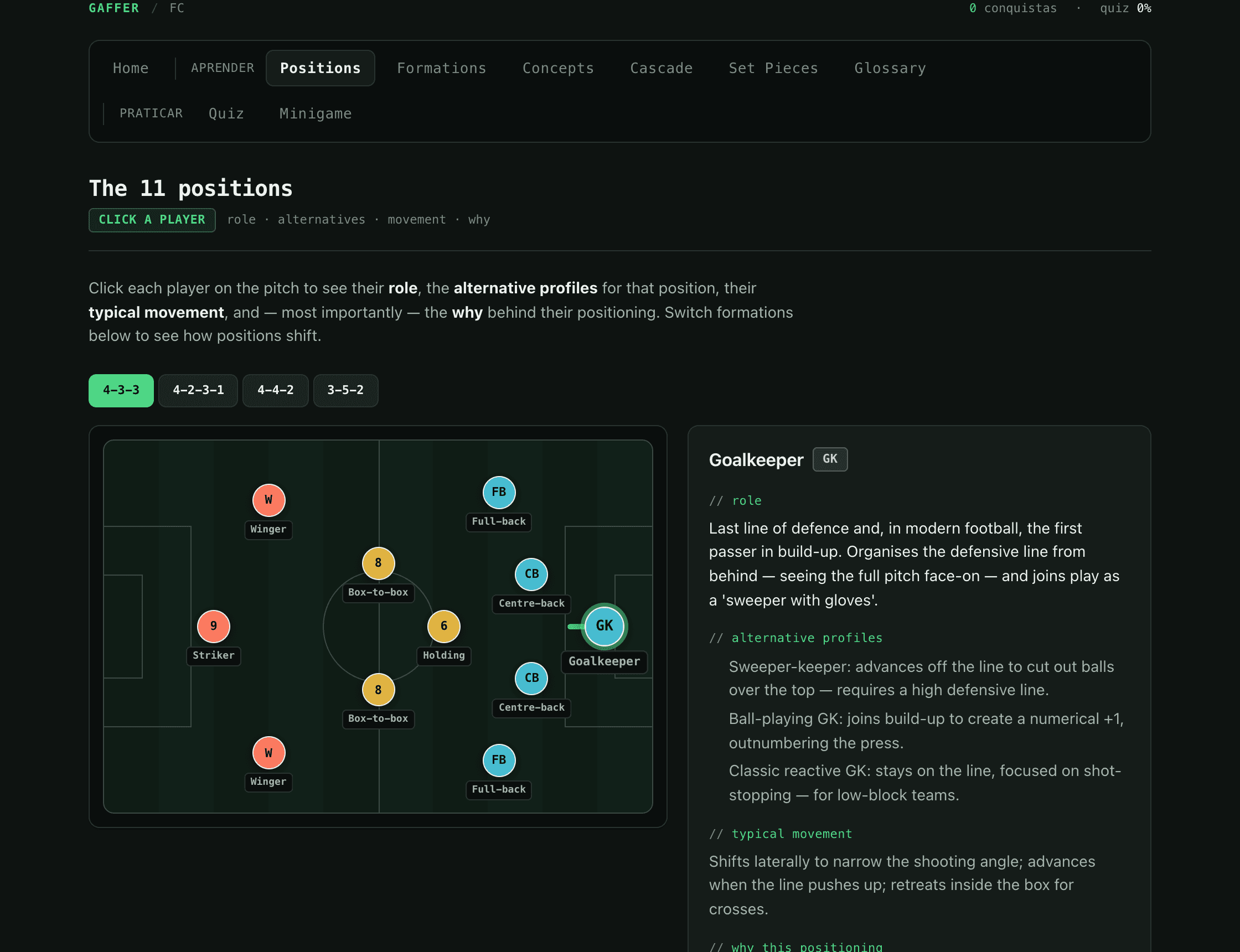Image resolution: width=1240 pixels, height=952 pixels.
Task: Click the lower 'Full-back' label
Action: pyautogui.click(x=499, y=789)
